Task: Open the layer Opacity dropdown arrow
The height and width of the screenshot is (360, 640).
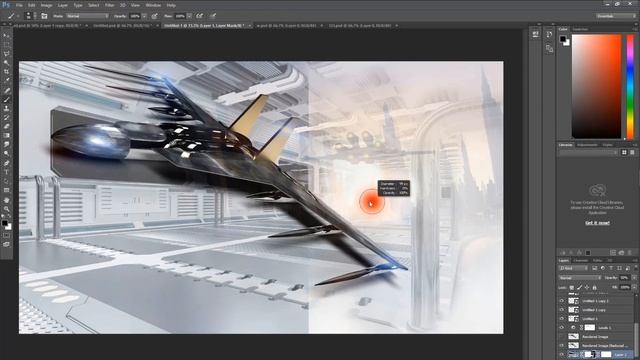Action: (x=634, y=278)
